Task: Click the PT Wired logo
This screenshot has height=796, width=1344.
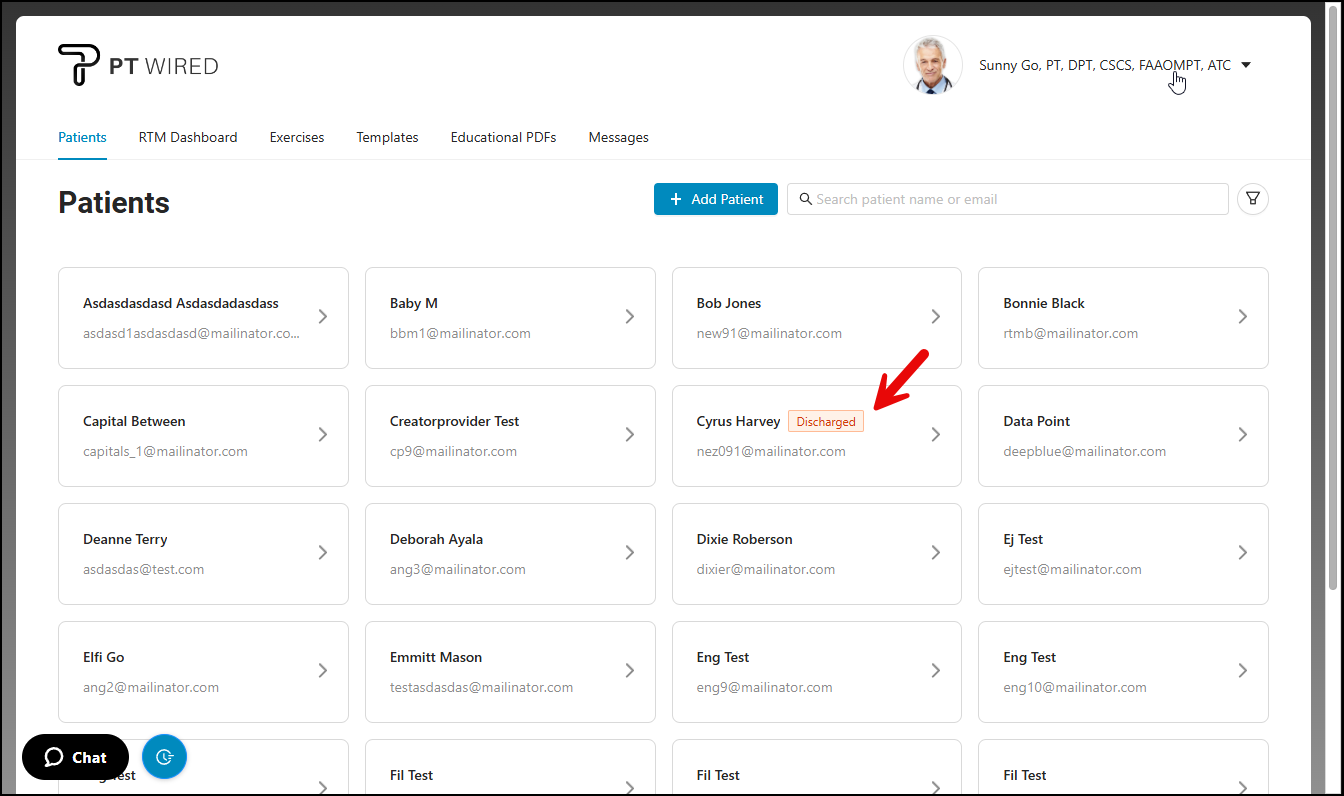Action: pyautogui.click(x=138, y=66)
